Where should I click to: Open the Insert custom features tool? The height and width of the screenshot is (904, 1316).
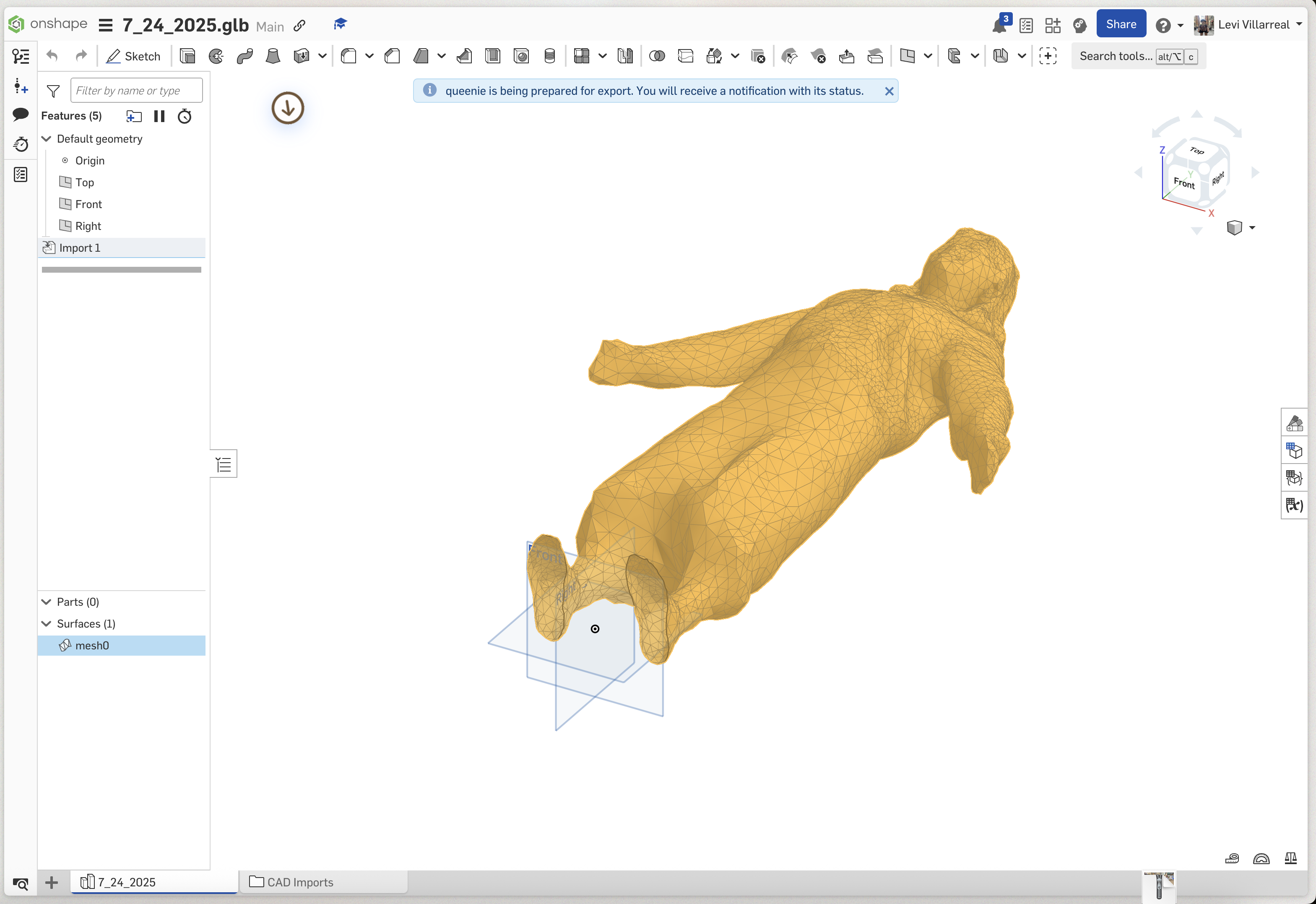(1048, 56)
